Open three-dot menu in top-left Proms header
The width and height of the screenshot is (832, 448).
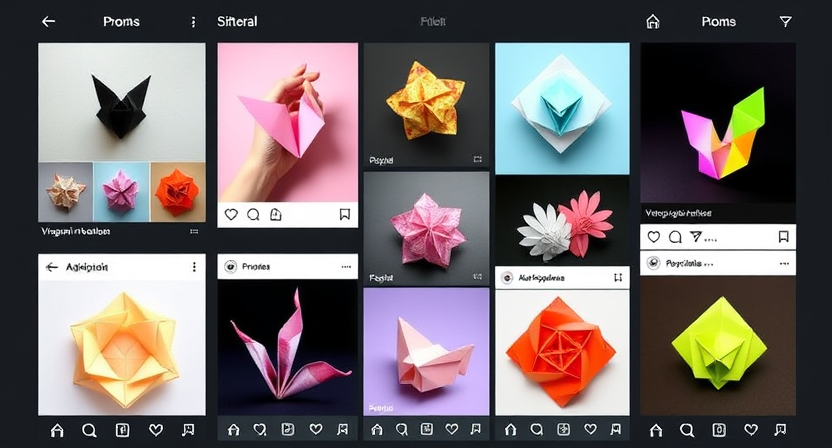click(x=193, y=21)
